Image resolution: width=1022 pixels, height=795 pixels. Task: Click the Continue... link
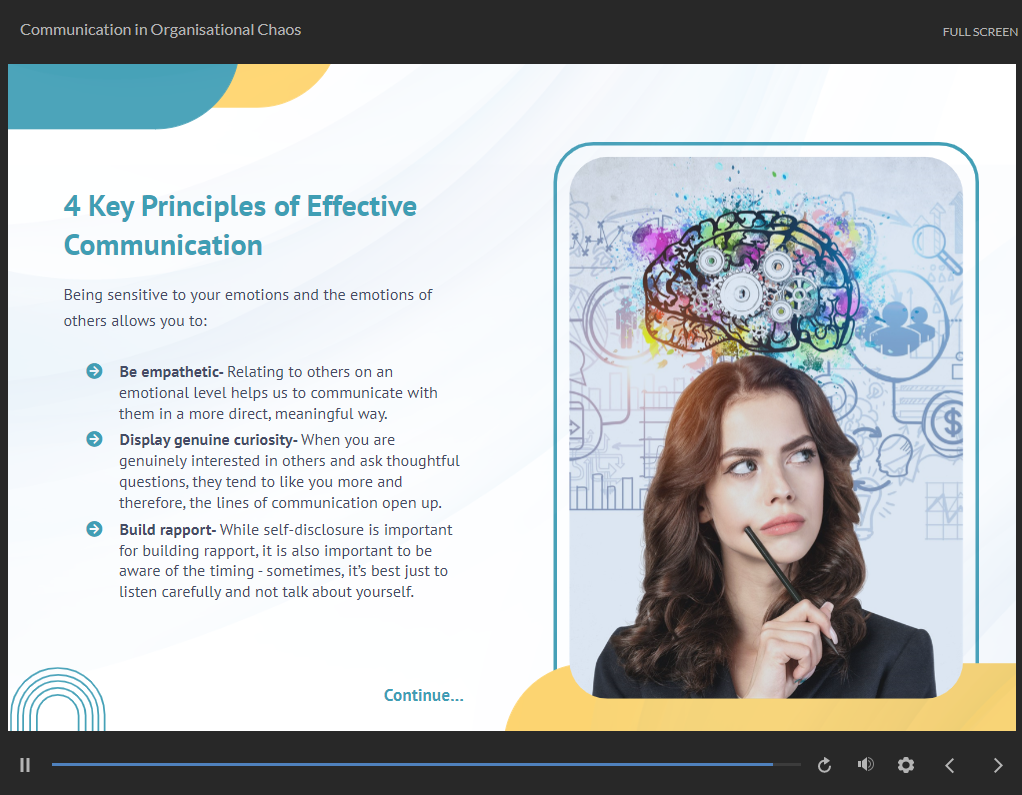[423, 695]
